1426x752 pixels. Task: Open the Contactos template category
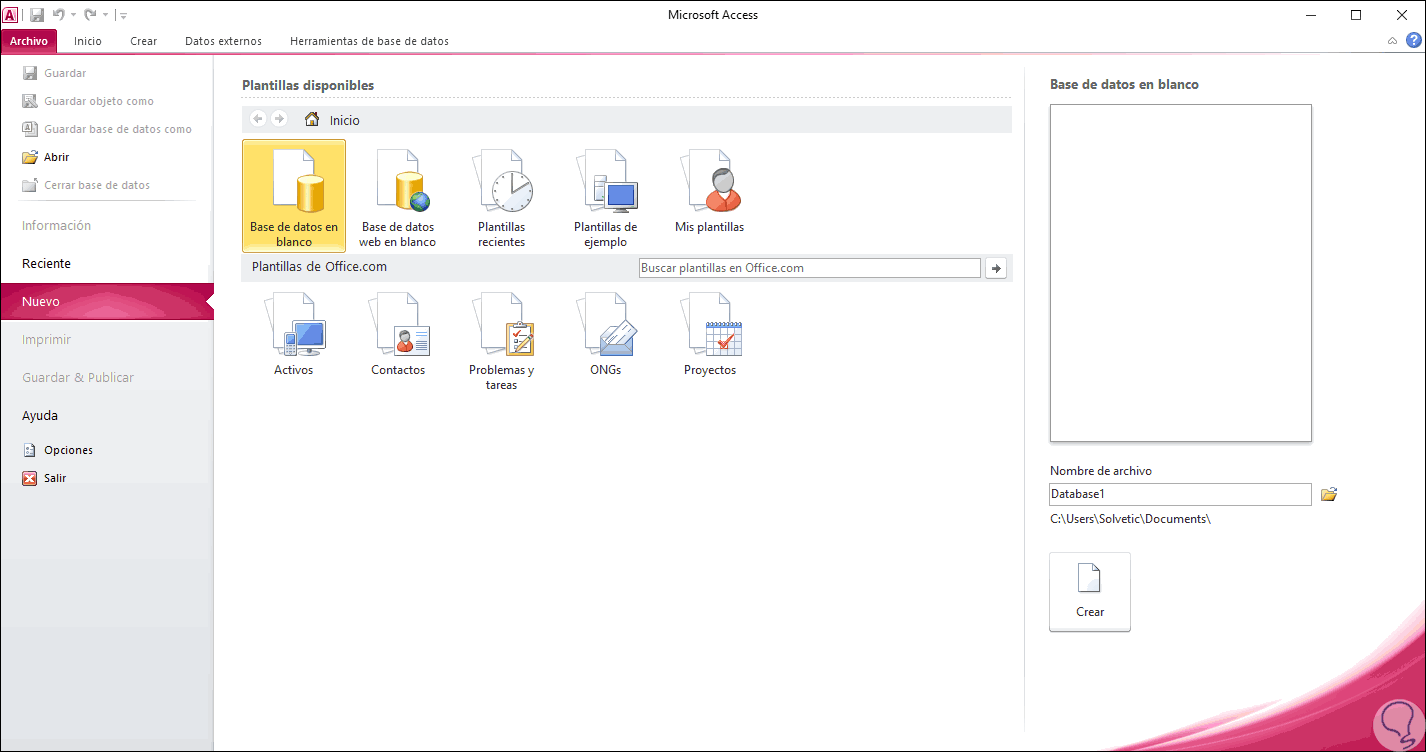(x=398, y=336)
